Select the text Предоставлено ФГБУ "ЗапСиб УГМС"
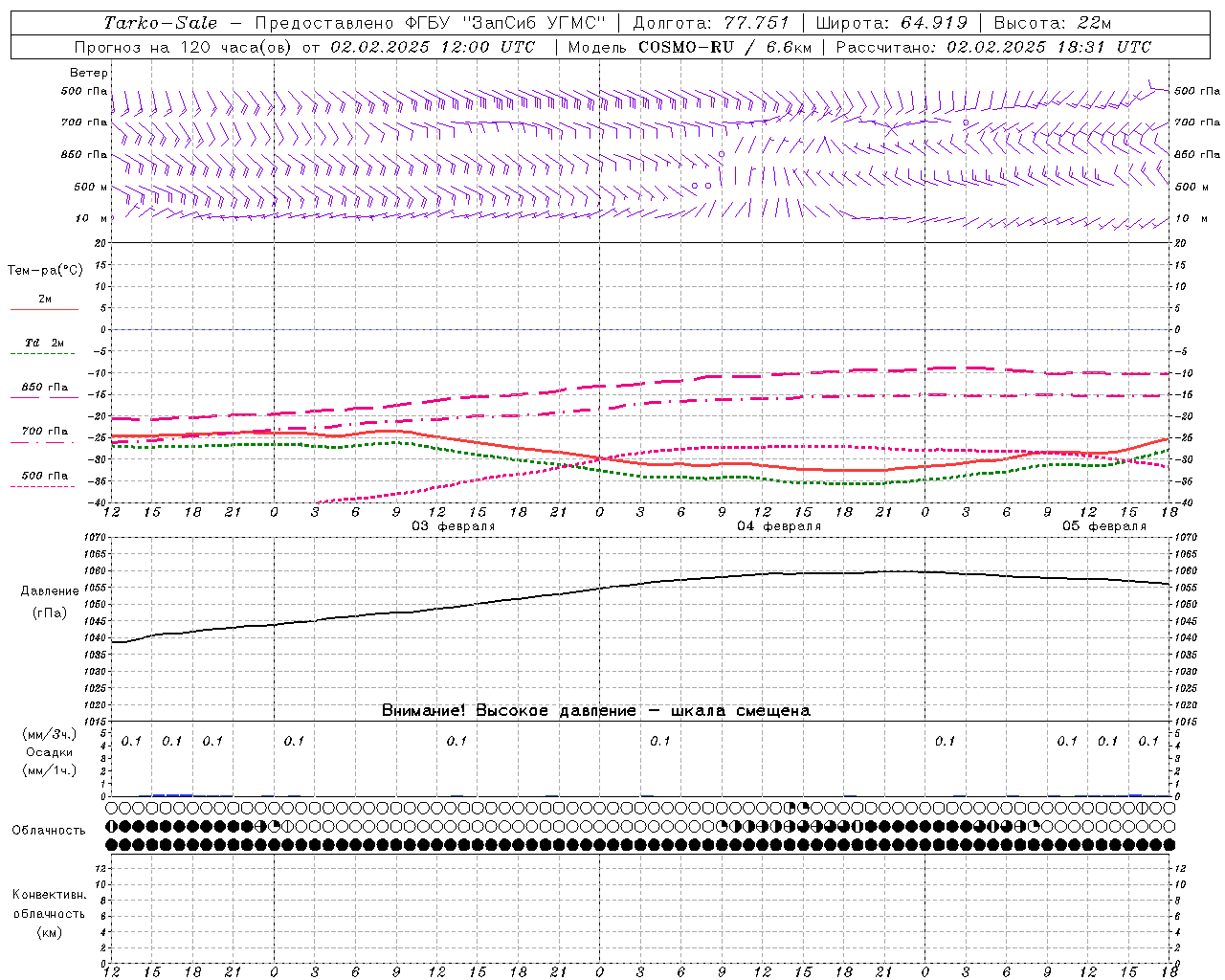 pos(430,23)
